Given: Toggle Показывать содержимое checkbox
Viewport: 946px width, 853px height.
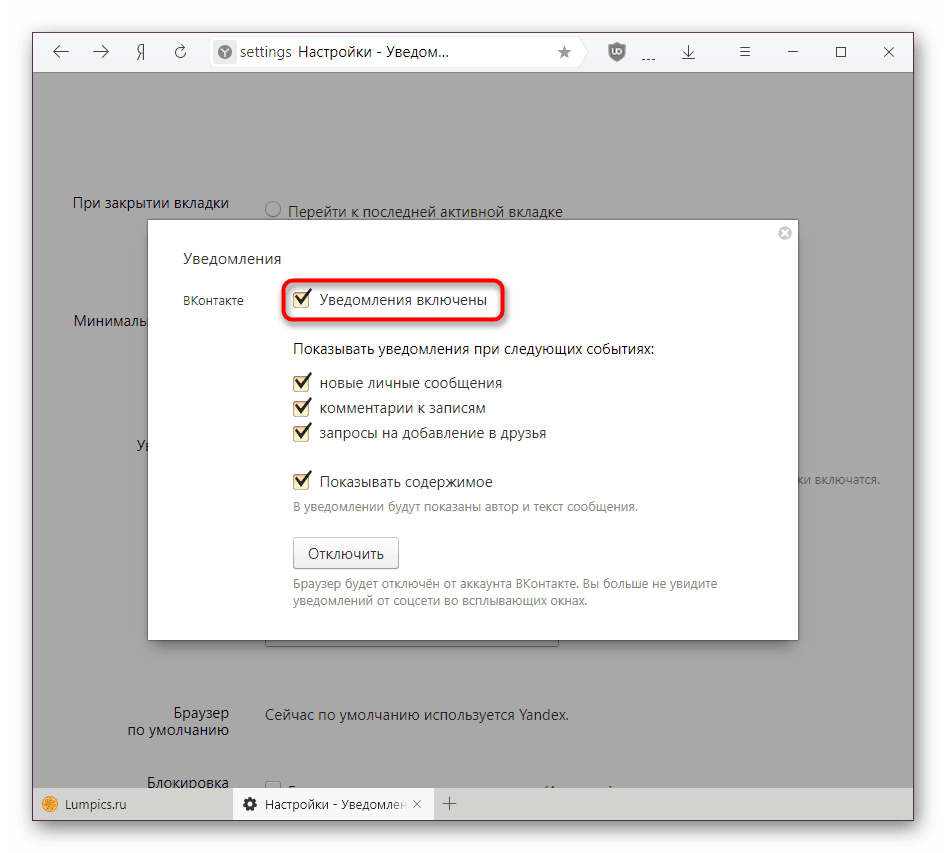Looking at the screenshot, I should (x=302, y=481).
